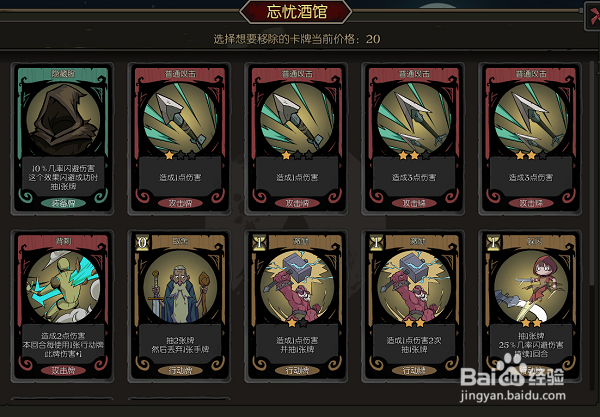Viewport: 600px width, 417px height.
Task: Click the green 装备牌 label on cloak card
Action: click(63, 203)
